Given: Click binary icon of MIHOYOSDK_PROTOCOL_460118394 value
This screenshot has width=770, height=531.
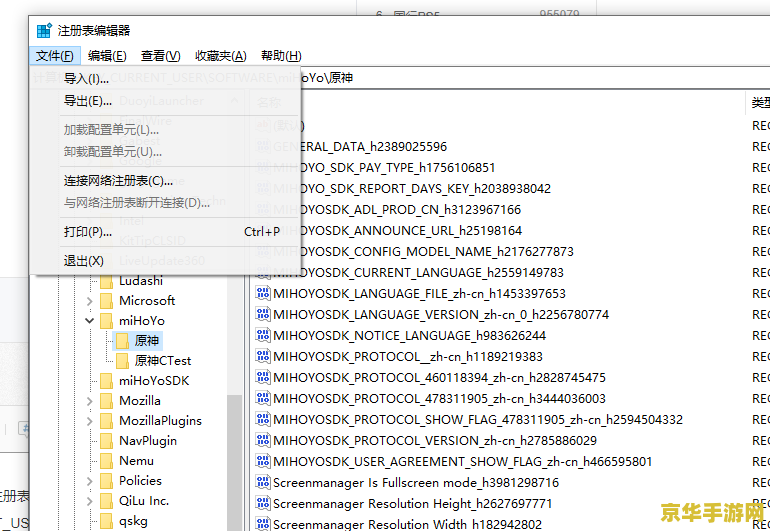Looking at the screenshot, I should pyautogui.click(x=263, y=377).
